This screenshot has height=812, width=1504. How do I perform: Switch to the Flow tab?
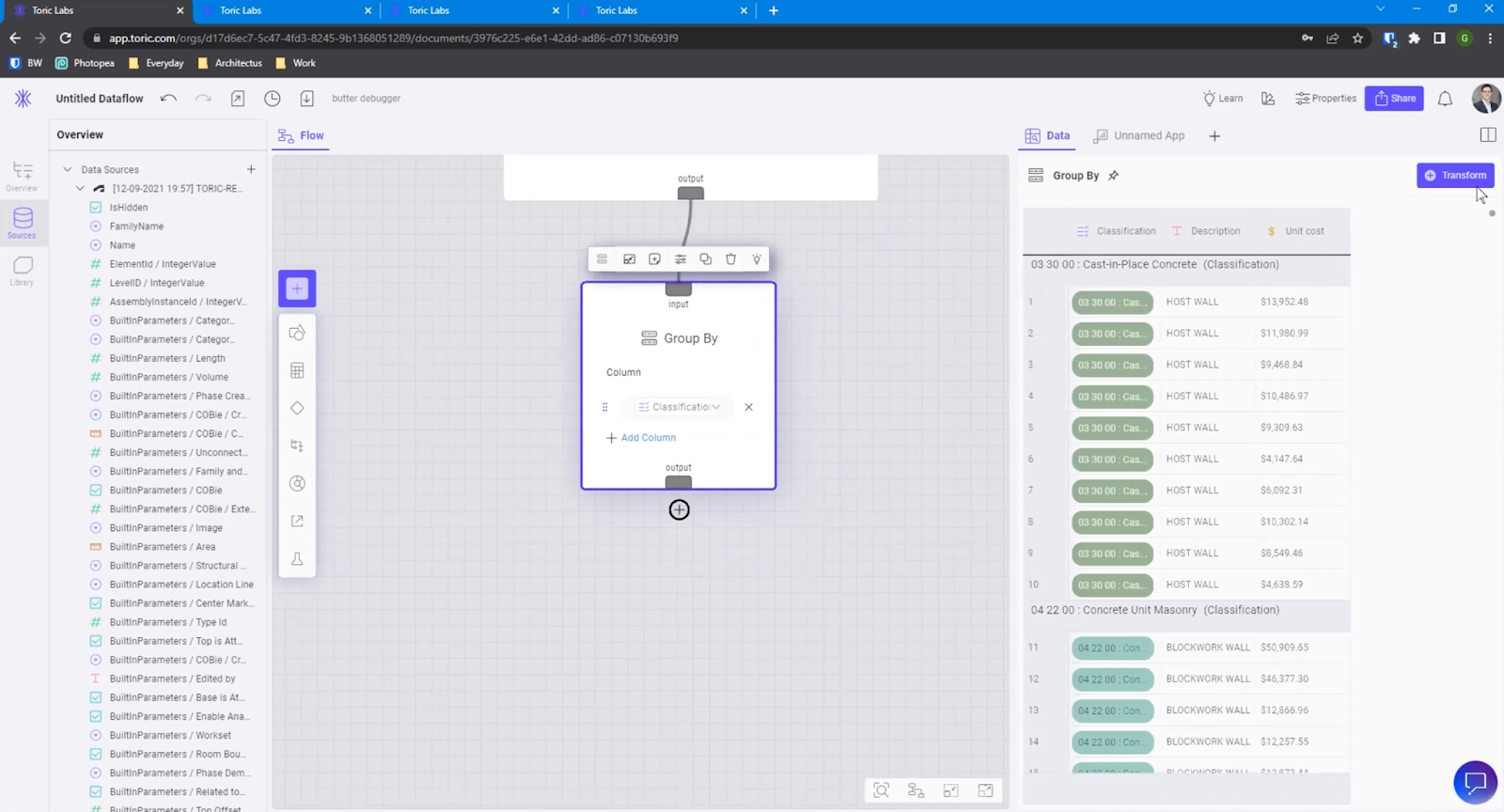tap(301, 135)
